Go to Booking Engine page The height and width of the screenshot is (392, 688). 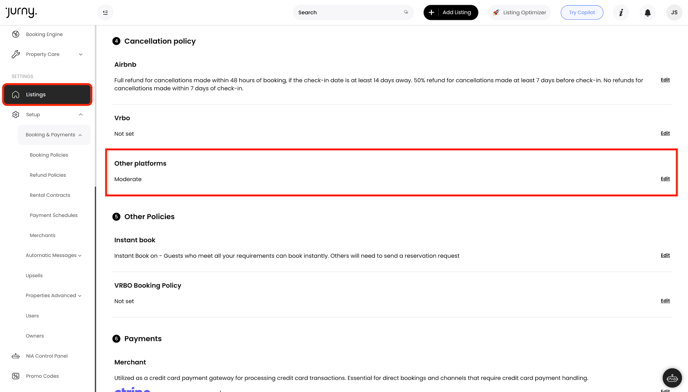coord(44,34)
